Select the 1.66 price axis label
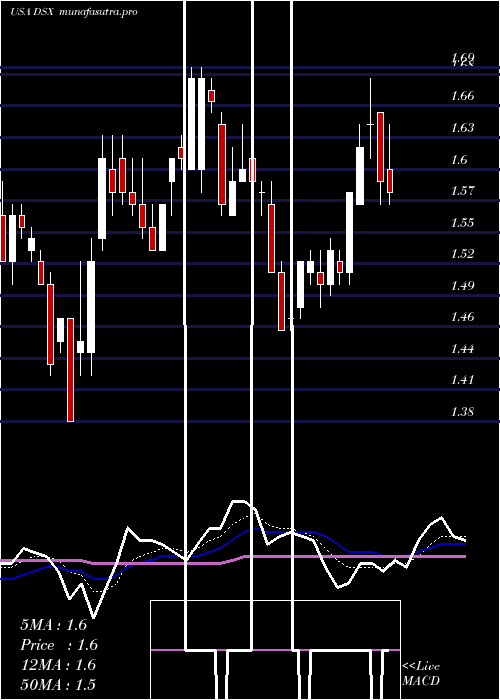Viewport: 500px width, 700px height. click(x=462, y=96)
